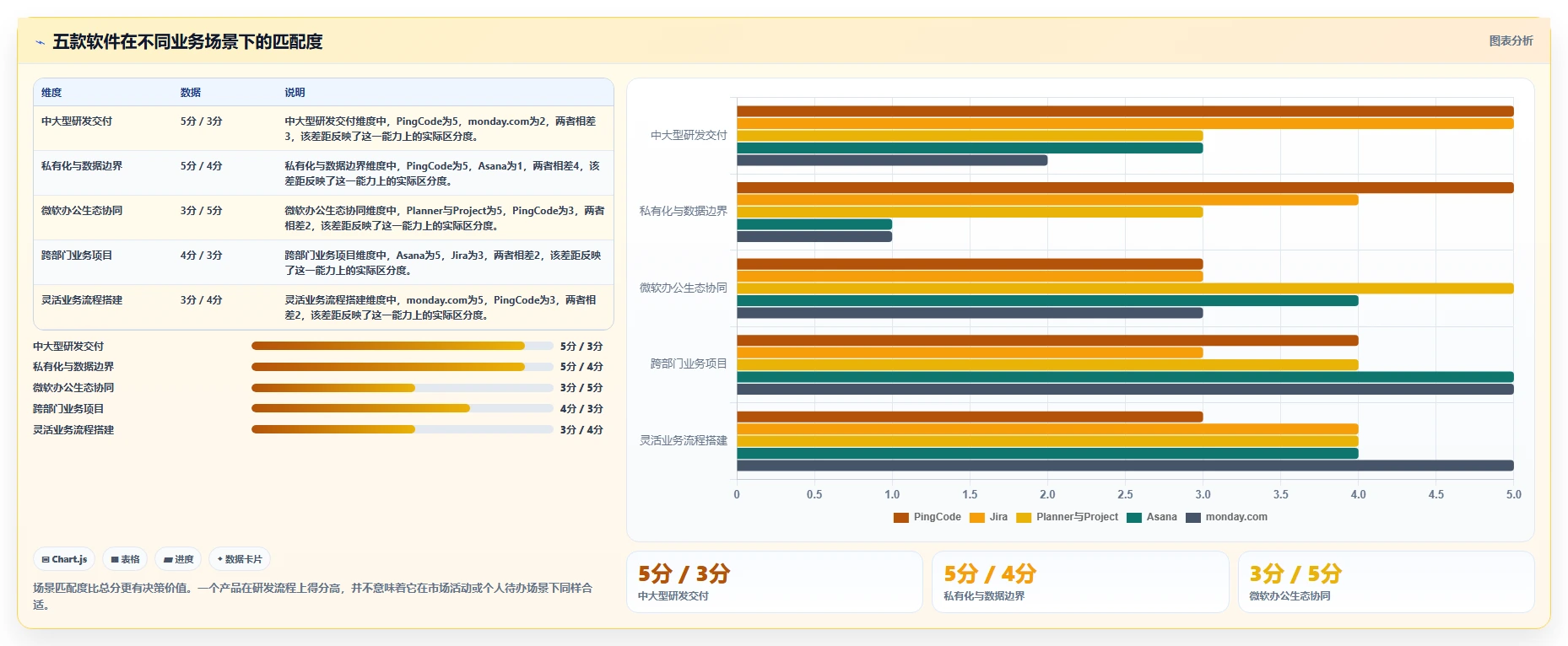Toggle the Planner与Project legend entry
The height and width of the screenshot is (646, 1568).
click(x=1068, y=517)
